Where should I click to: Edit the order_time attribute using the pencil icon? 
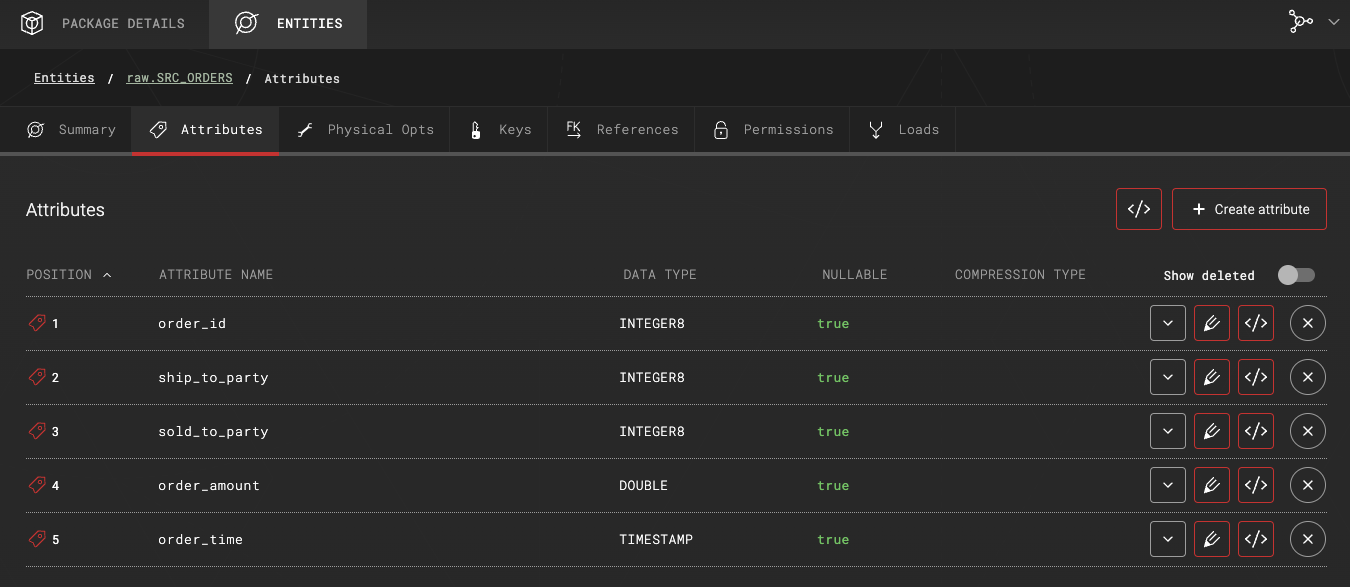[x=1212, y=539]
